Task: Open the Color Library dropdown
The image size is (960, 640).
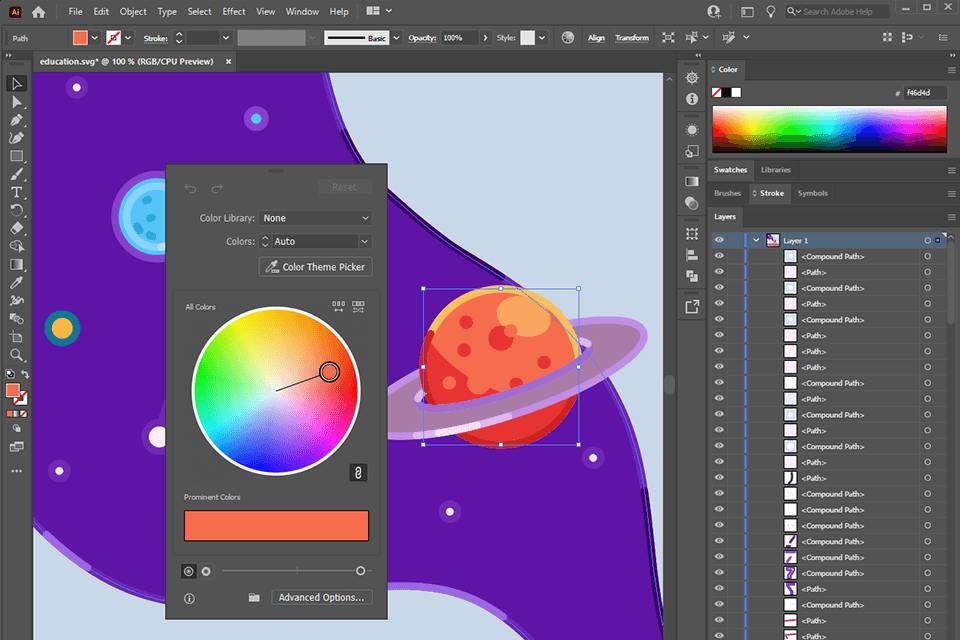Action: pos(315,218)
